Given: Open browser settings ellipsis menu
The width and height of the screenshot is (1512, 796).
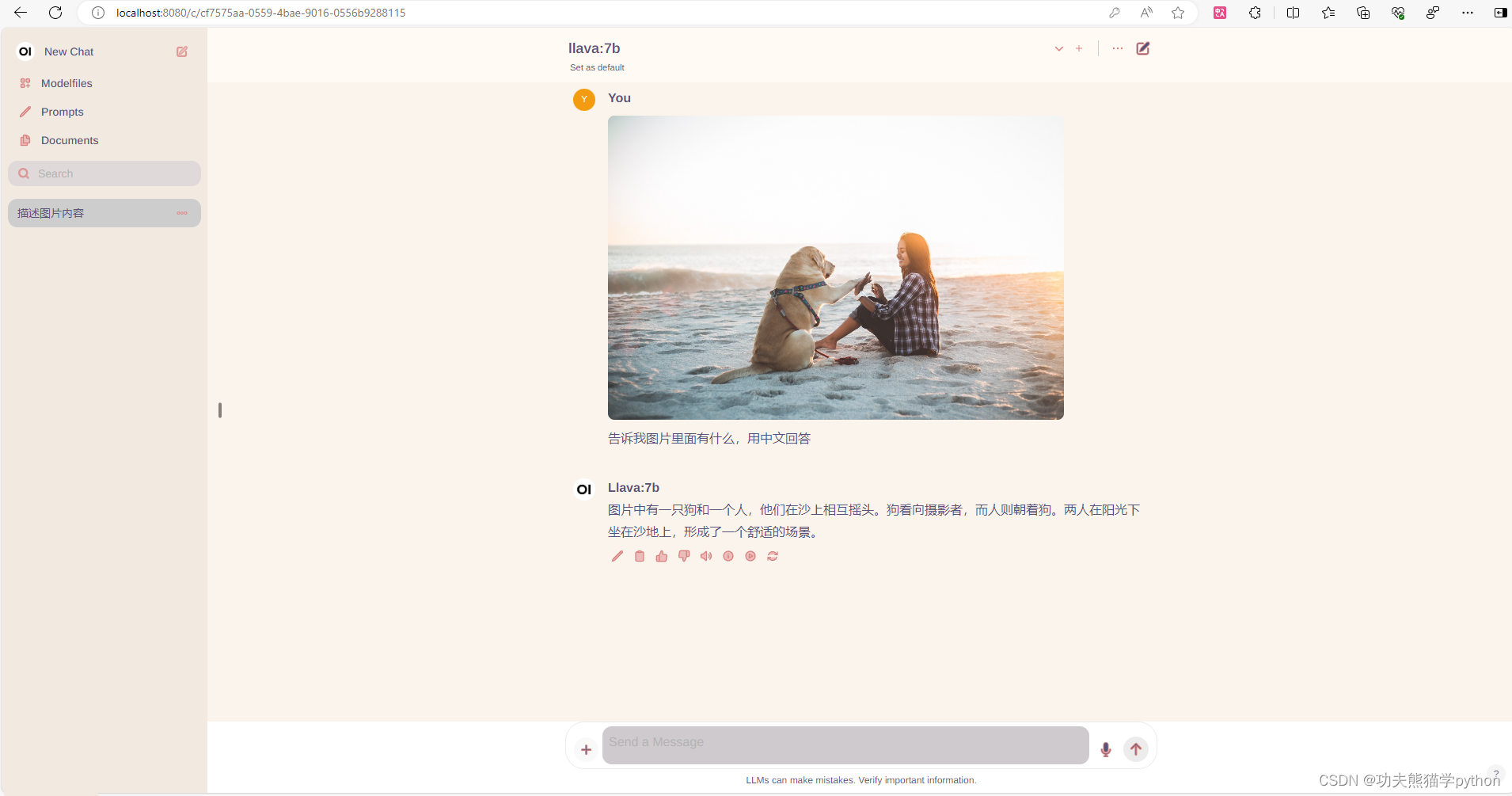Looking at the screenshot, I should coord(1468,13).
